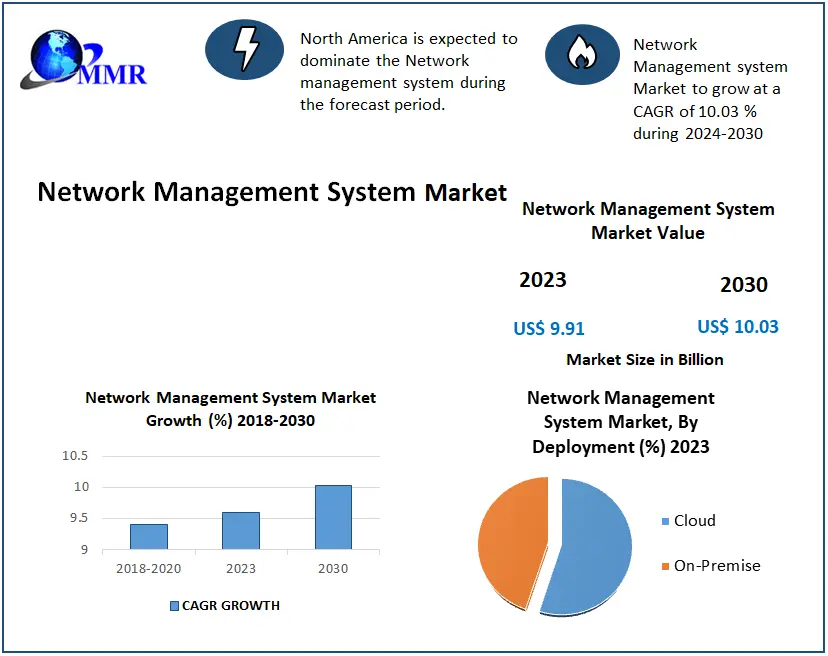Click the 2030 year heading
Screen dimensions: 828x656
(x=743, y=285)
